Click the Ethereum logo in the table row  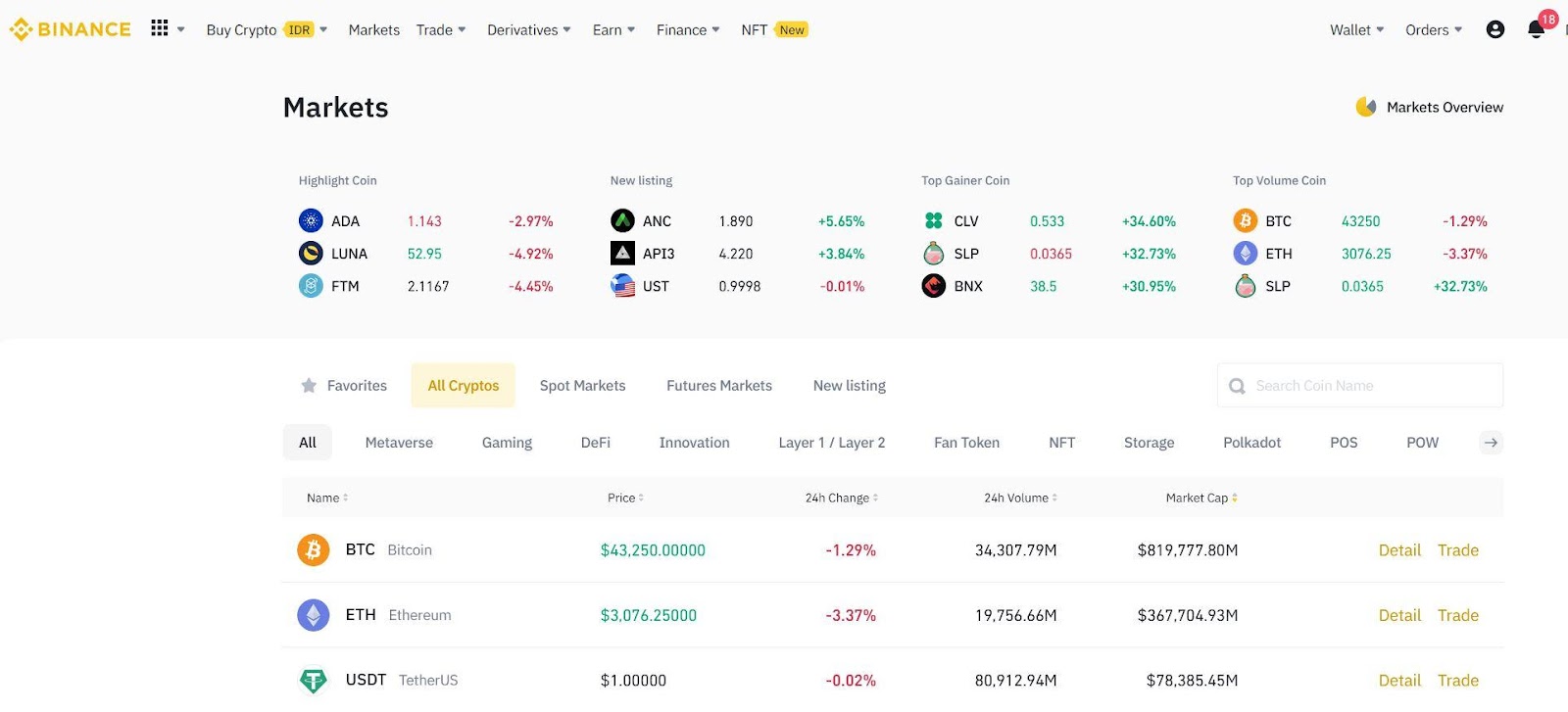coord(314,615)
